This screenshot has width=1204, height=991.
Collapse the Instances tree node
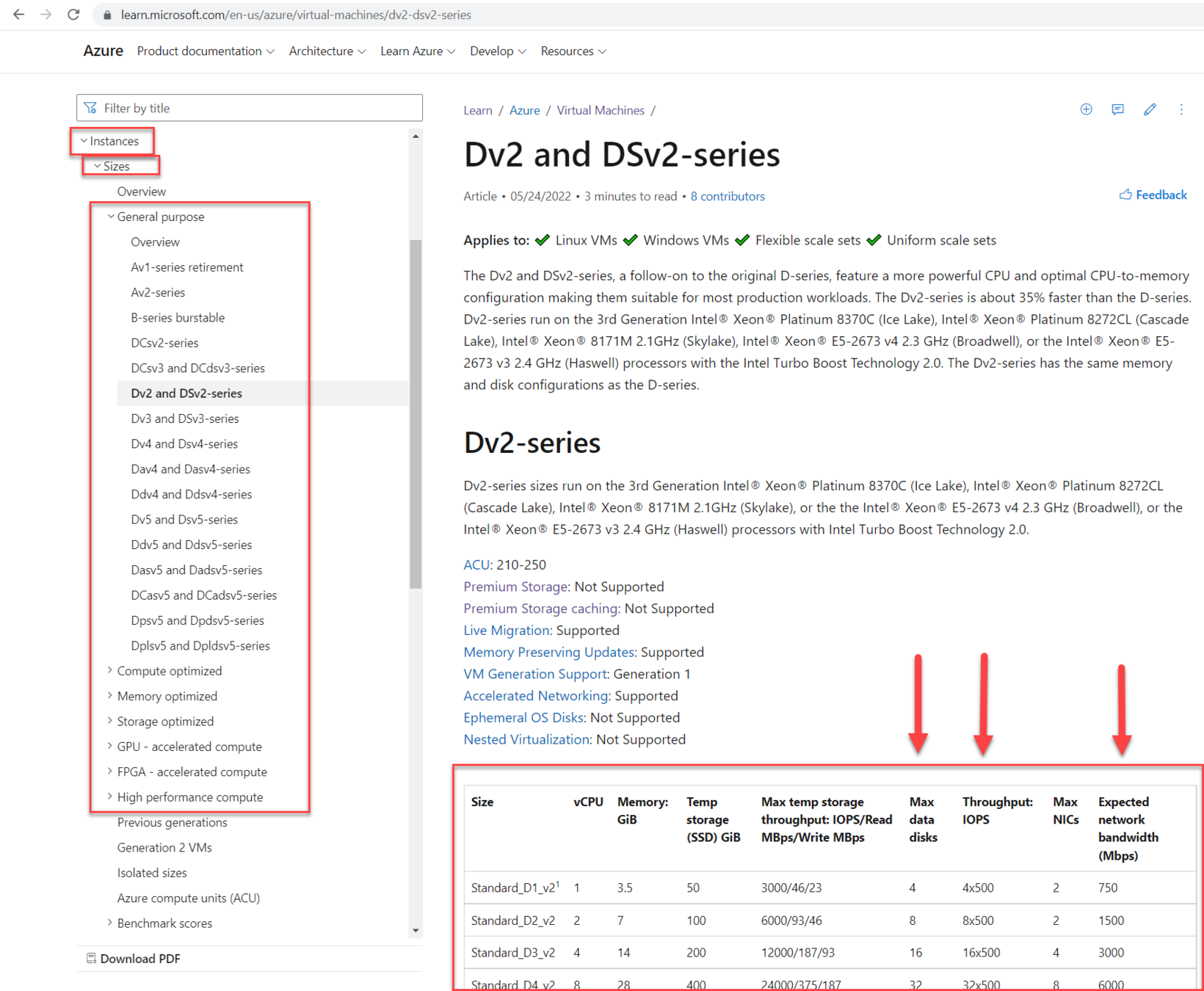point(84,141)
